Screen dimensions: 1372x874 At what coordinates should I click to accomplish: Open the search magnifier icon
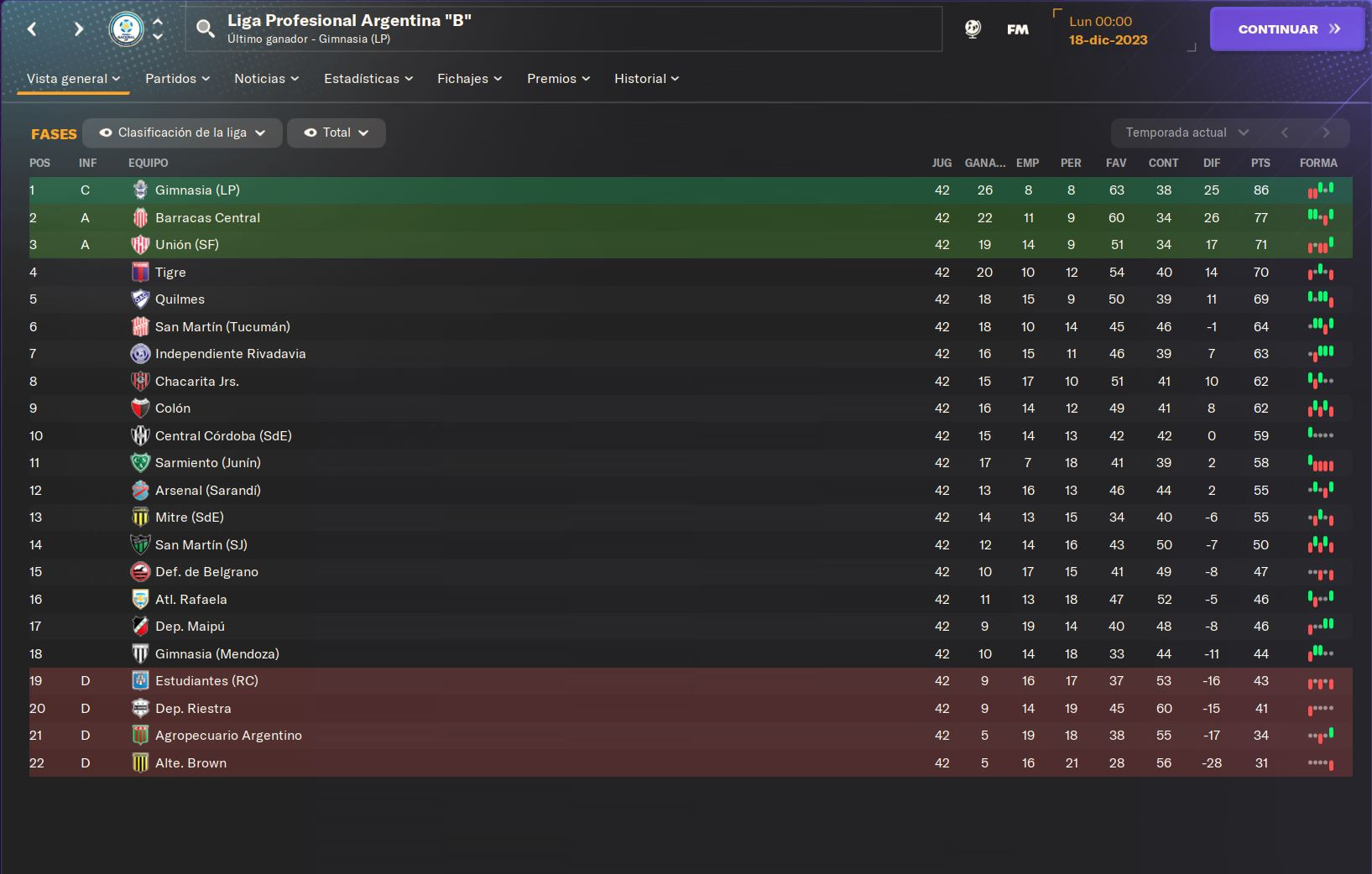coord(206,29)
